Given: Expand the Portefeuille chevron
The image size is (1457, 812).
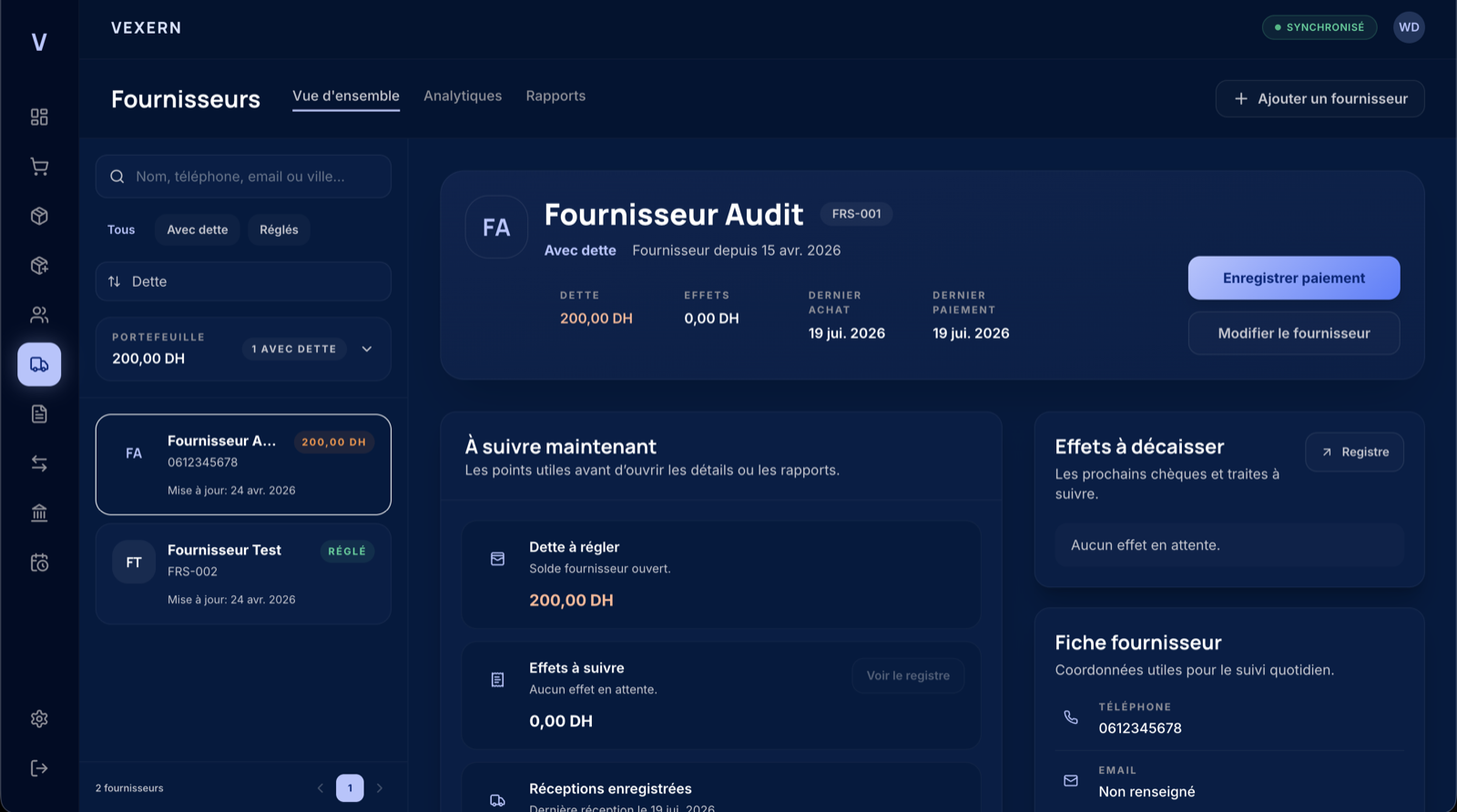Looking at the screenshot, I should point(367,349).
